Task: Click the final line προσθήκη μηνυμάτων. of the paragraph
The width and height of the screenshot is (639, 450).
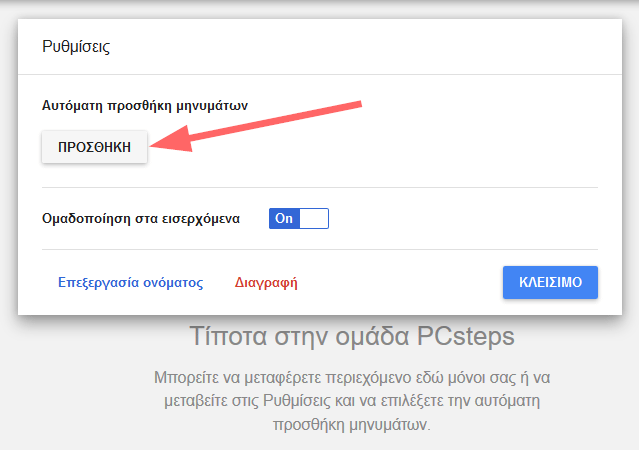Action: [x=352, y=425]
